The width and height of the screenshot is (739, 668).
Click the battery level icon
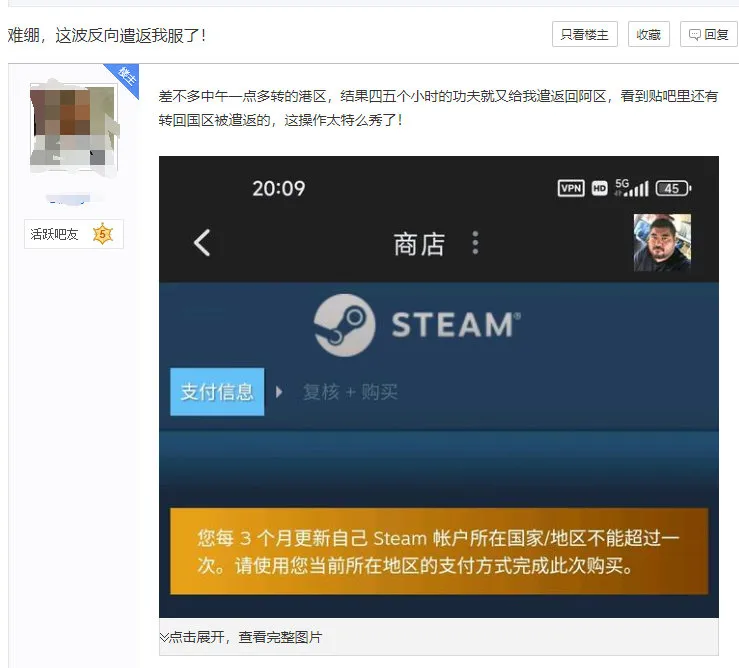673,188
